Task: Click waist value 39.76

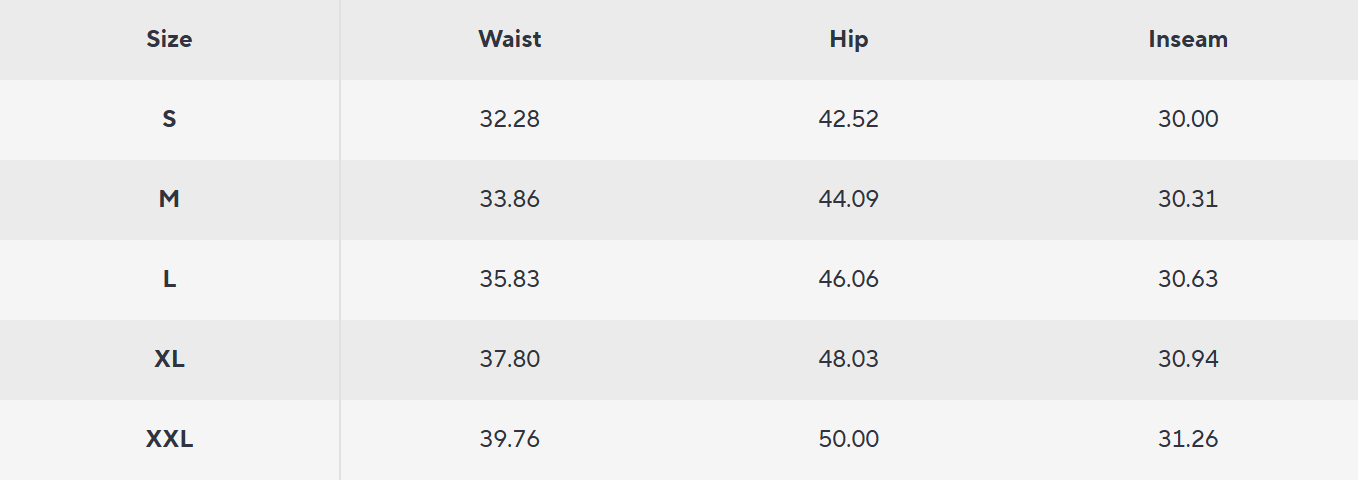Action: (509, 439)
